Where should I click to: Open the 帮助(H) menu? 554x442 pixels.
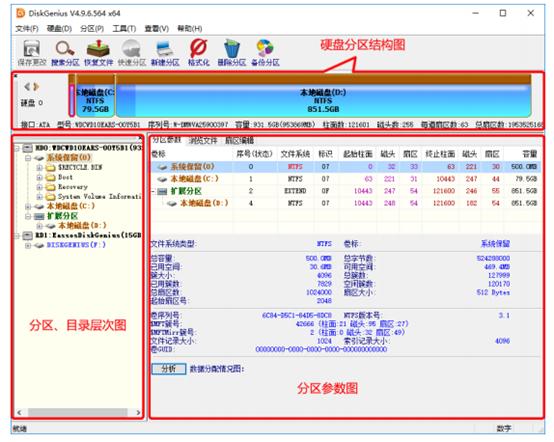tap(190, 29)
